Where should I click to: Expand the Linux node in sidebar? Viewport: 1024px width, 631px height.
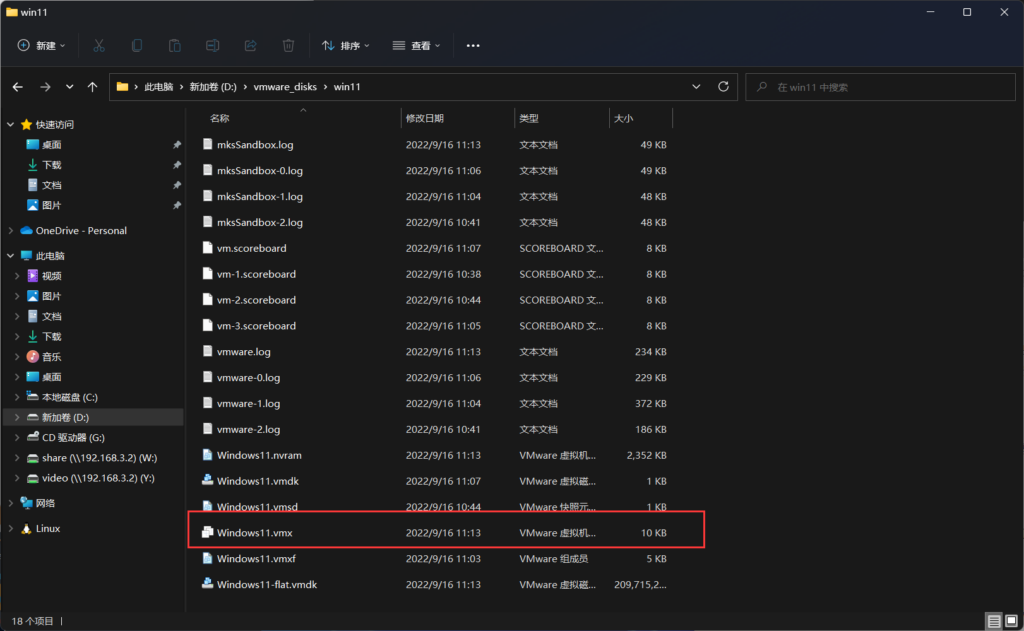tap(10, 528)
